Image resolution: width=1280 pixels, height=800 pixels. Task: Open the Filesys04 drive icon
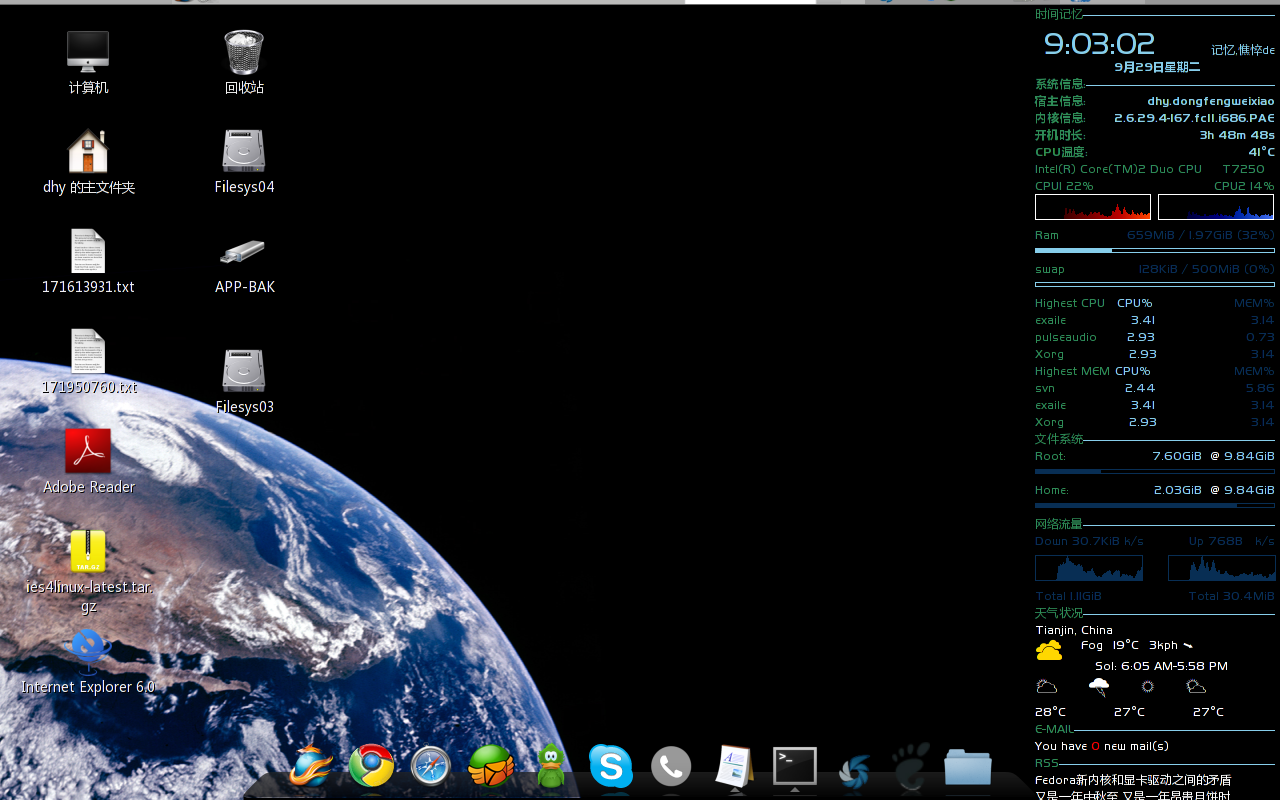pyautogui.click(x=244, y=152)
